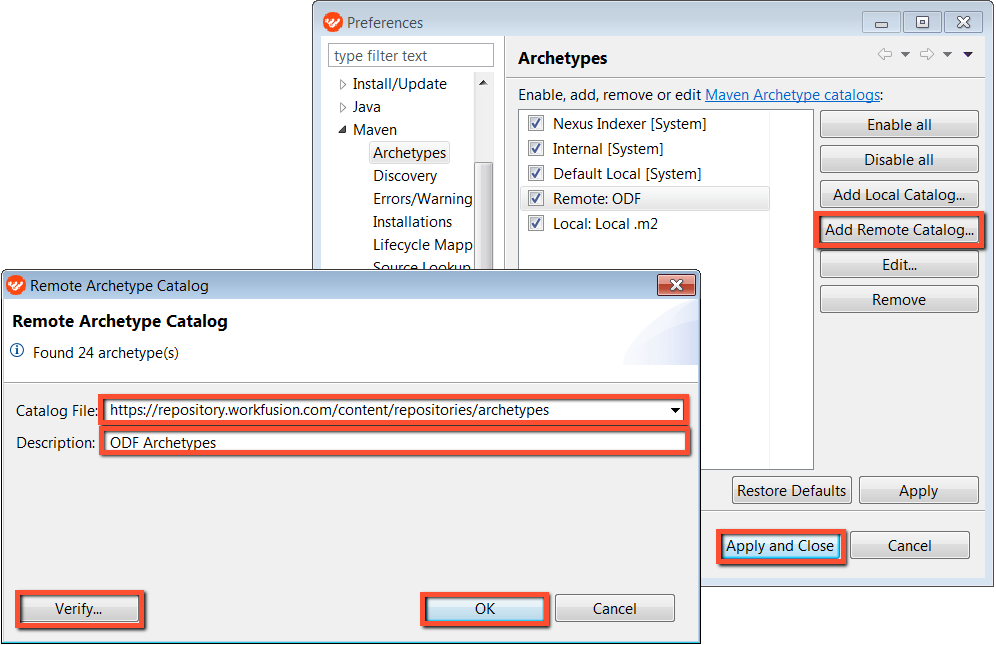
Task: Open Lifecycle Mappings preferences page
Action: coord(422,245)
